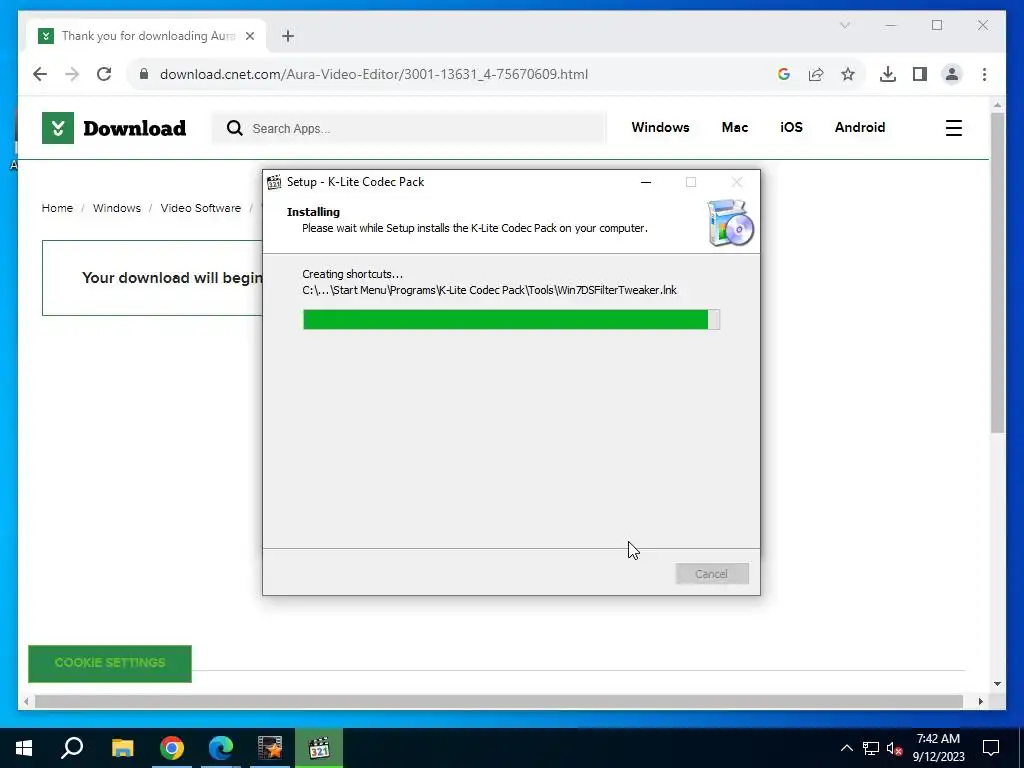Toggle Chrome side panel
Image resolution: width=1024 pixels, height=768 pixels.
coord(920,74)
